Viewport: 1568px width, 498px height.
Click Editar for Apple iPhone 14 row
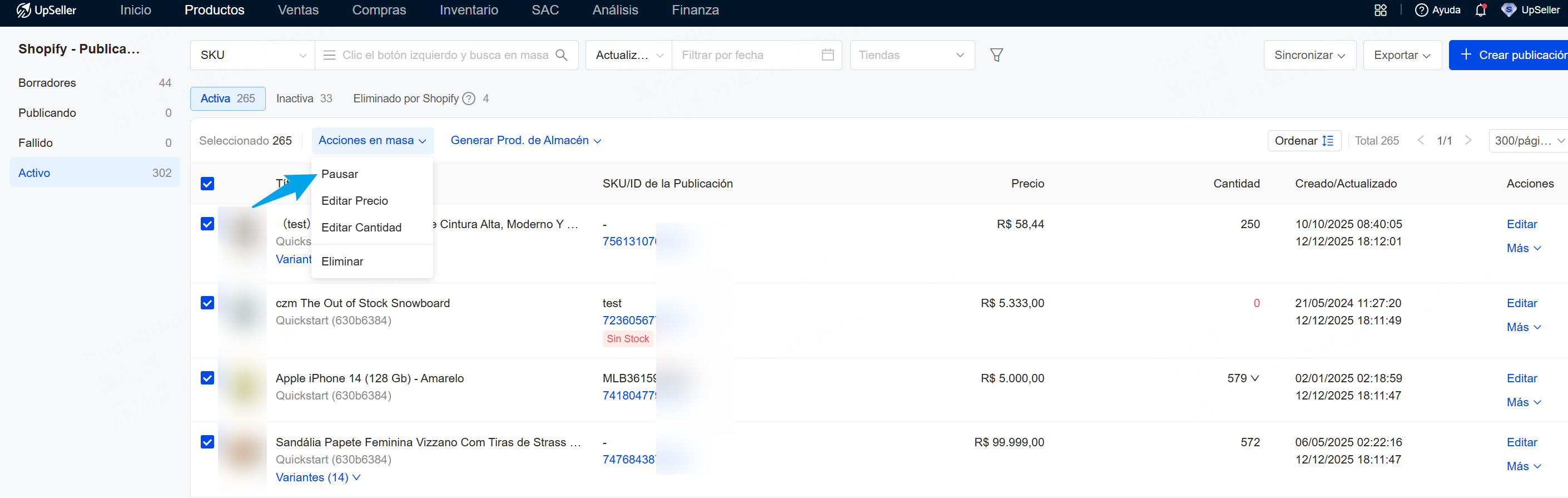(1522, 378)
